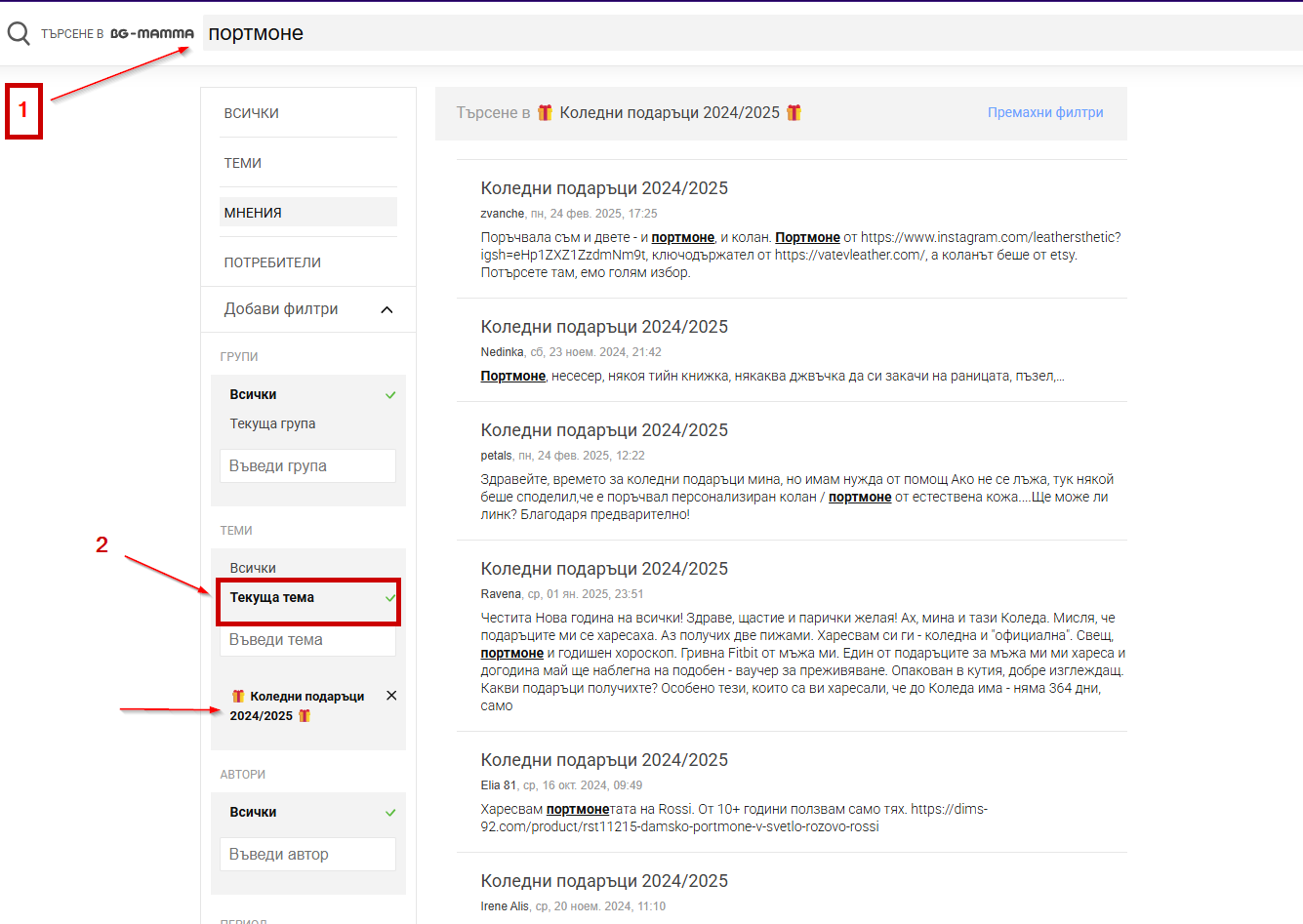Click the Въведи автор input field
1303x924 pixels.
click(307, 855)
